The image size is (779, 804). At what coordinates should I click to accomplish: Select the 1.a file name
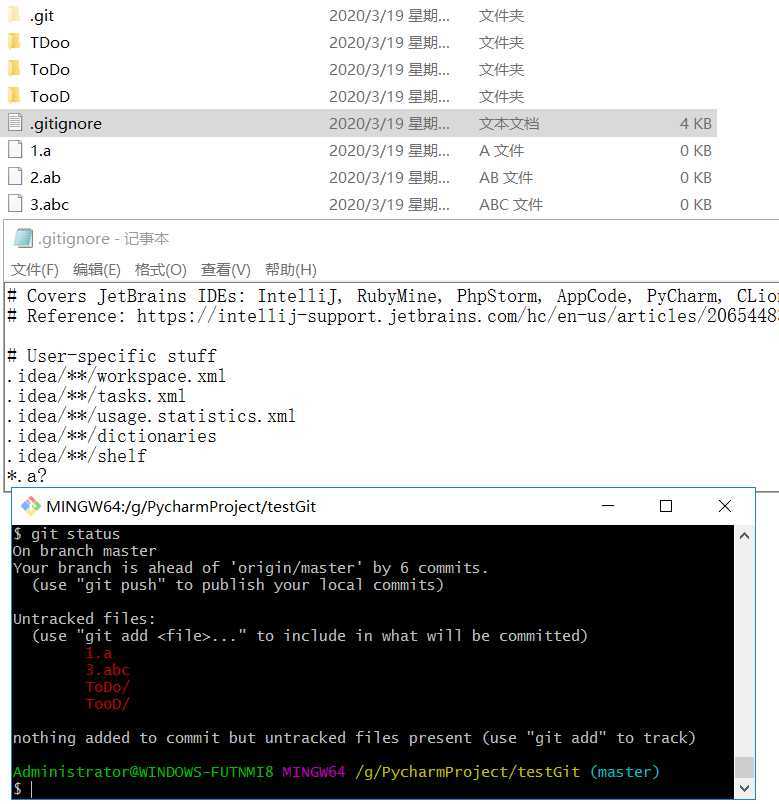40,151
